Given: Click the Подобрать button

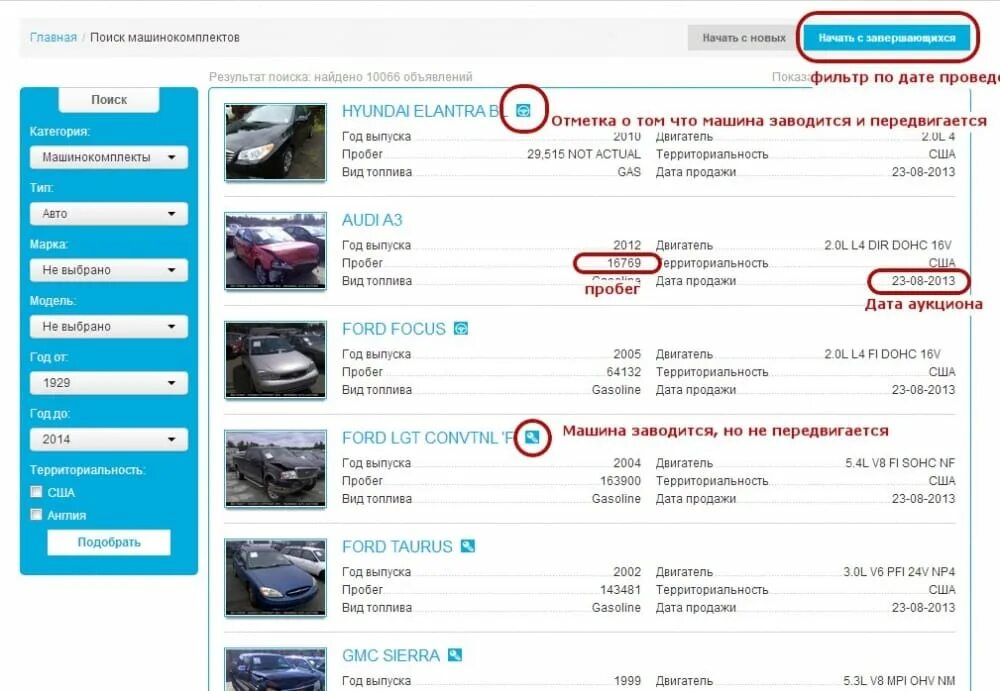Looking at the screenshot, I should 109,542.
